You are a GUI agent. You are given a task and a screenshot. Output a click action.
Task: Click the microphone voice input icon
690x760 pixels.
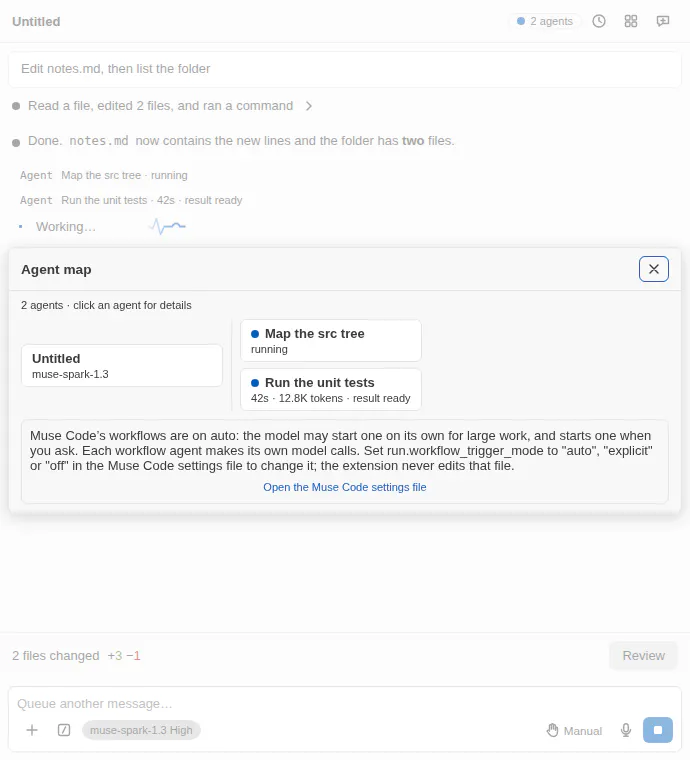pyautogui.click(x=626, y=730)
